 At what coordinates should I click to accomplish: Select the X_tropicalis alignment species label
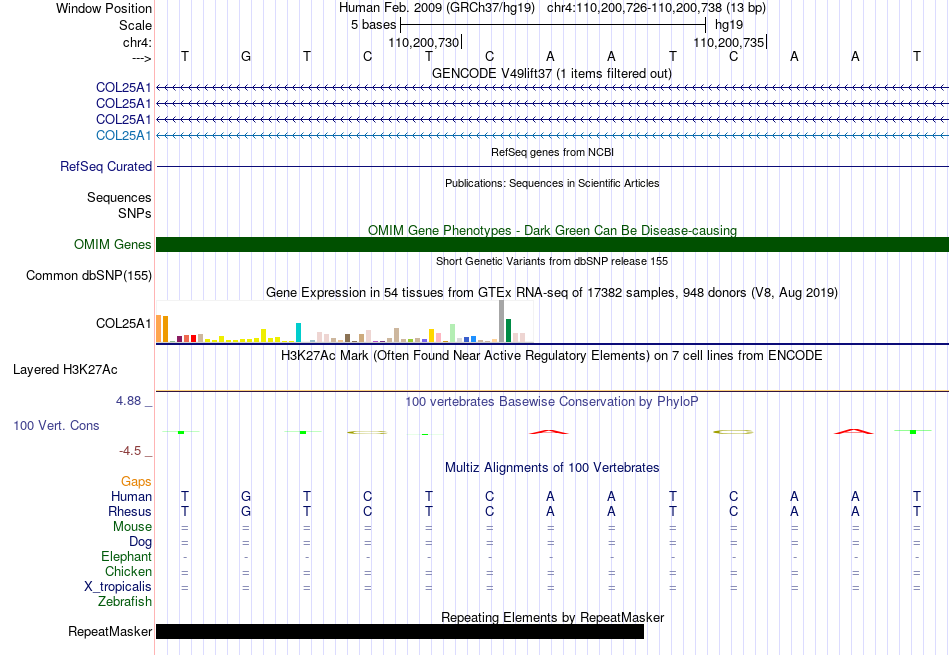pyautogui.click(x=118, y=587)
